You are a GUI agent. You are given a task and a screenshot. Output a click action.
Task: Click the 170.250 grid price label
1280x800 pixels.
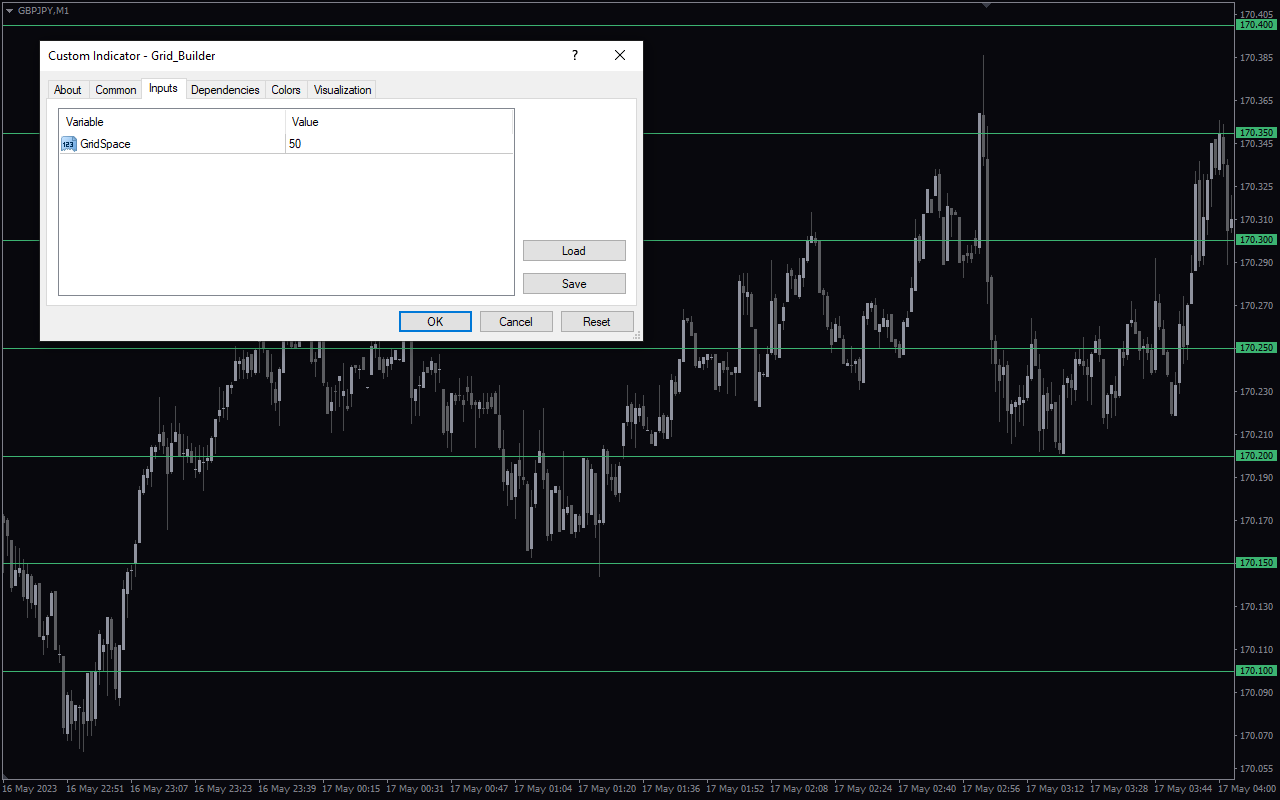[x=1257, y=348]
